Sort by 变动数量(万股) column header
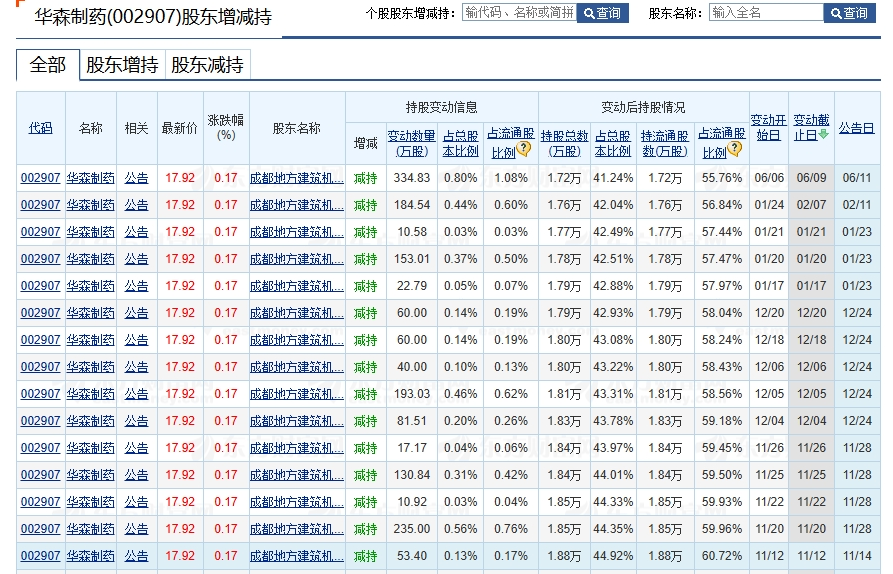This screenshot has height=574, width=893. point(411,144)
